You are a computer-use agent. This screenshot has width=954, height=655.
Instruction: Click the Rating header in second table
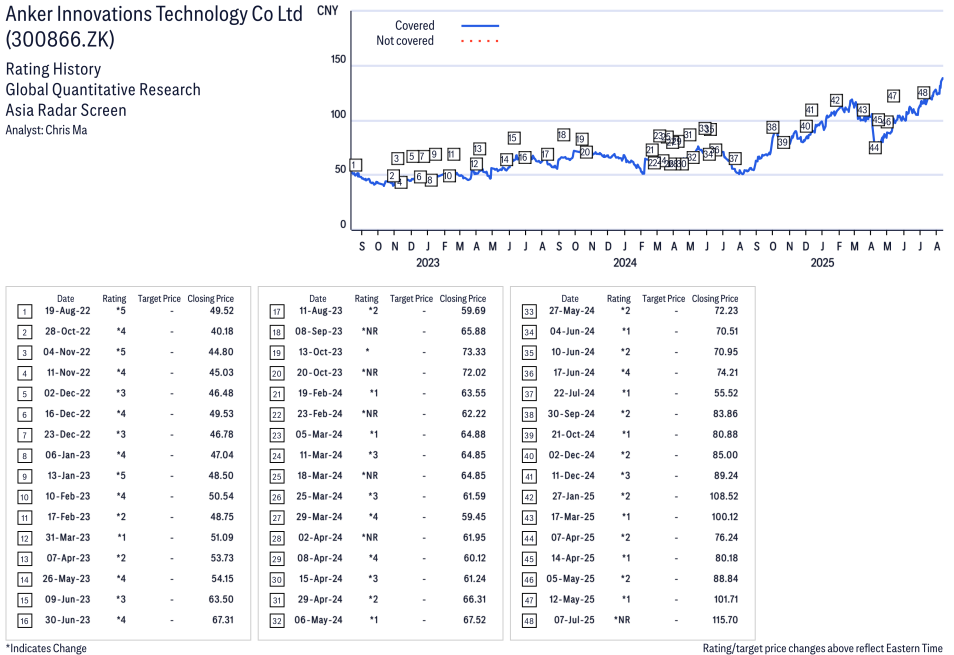click(366, 299)
